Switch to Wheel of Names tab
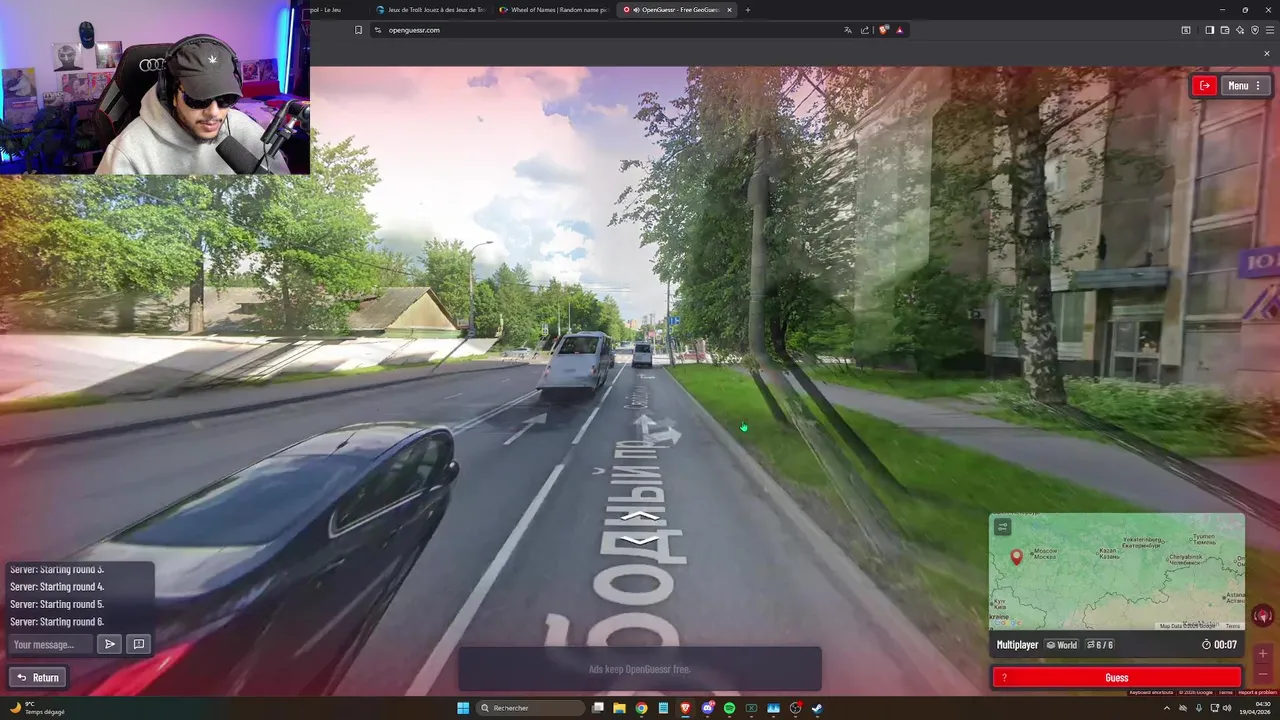The image size is (1280, 720). [x=553, y=9]
